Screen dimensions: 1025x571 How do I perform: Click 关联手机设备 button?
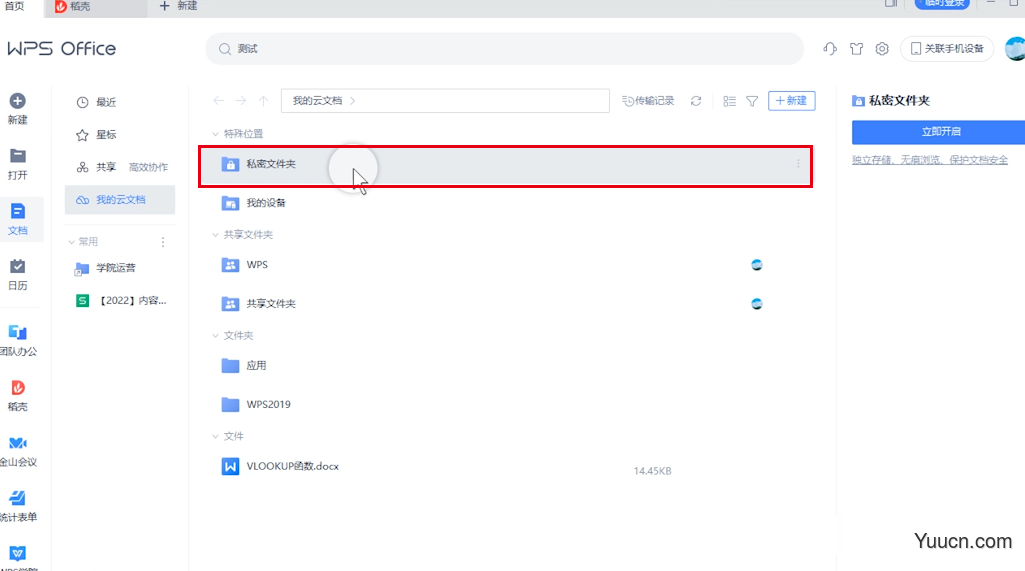point(947,48)
